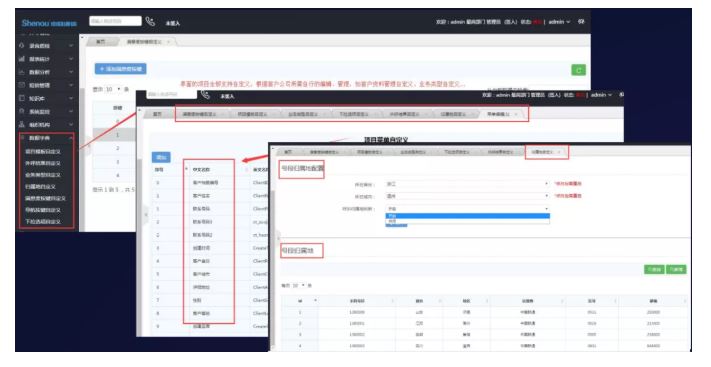The width and height of the screenshot is (711, 367).
Task: Open the city dropdown below the province field
Action: [467, 196]
